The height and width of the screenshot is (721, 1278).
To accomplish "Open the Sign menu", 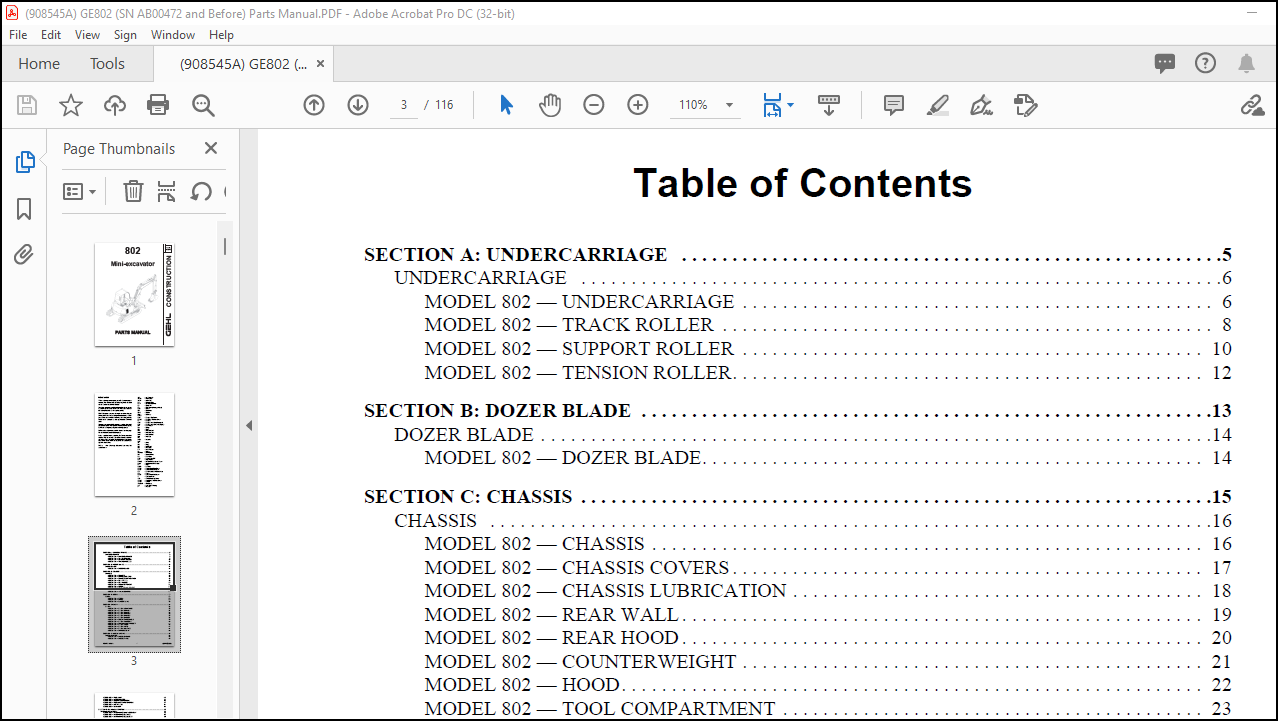I will coord(125,34).
